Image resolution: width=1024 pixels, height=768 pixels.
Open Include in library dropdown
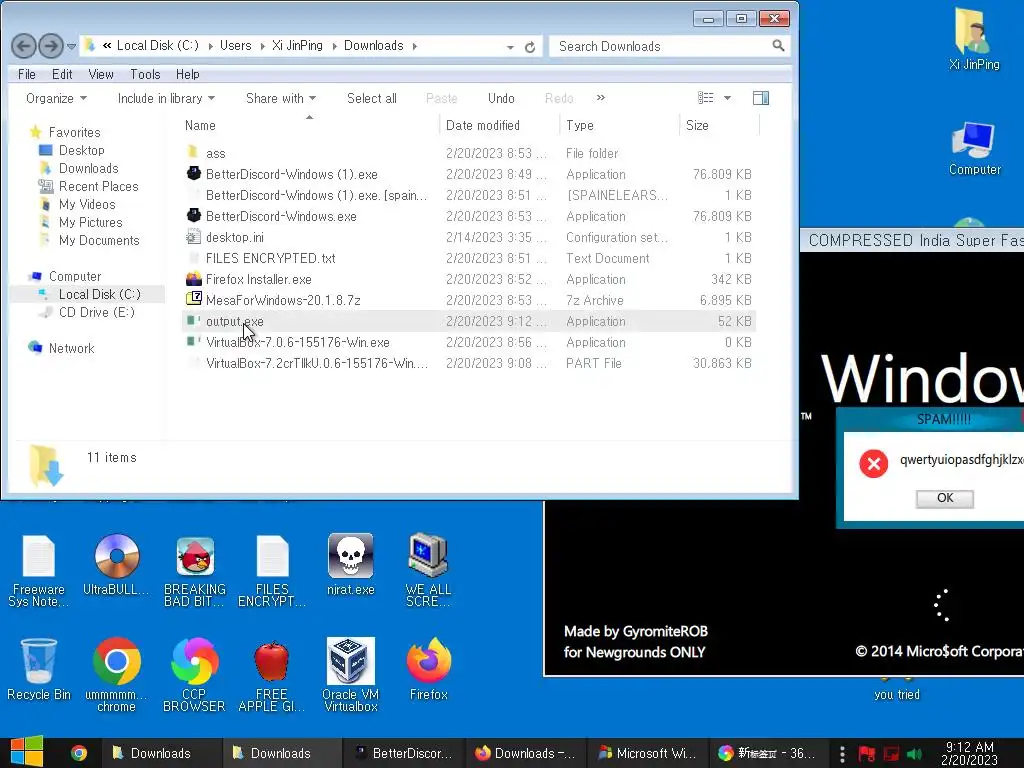pyautogui.click(x=166, y=98)
